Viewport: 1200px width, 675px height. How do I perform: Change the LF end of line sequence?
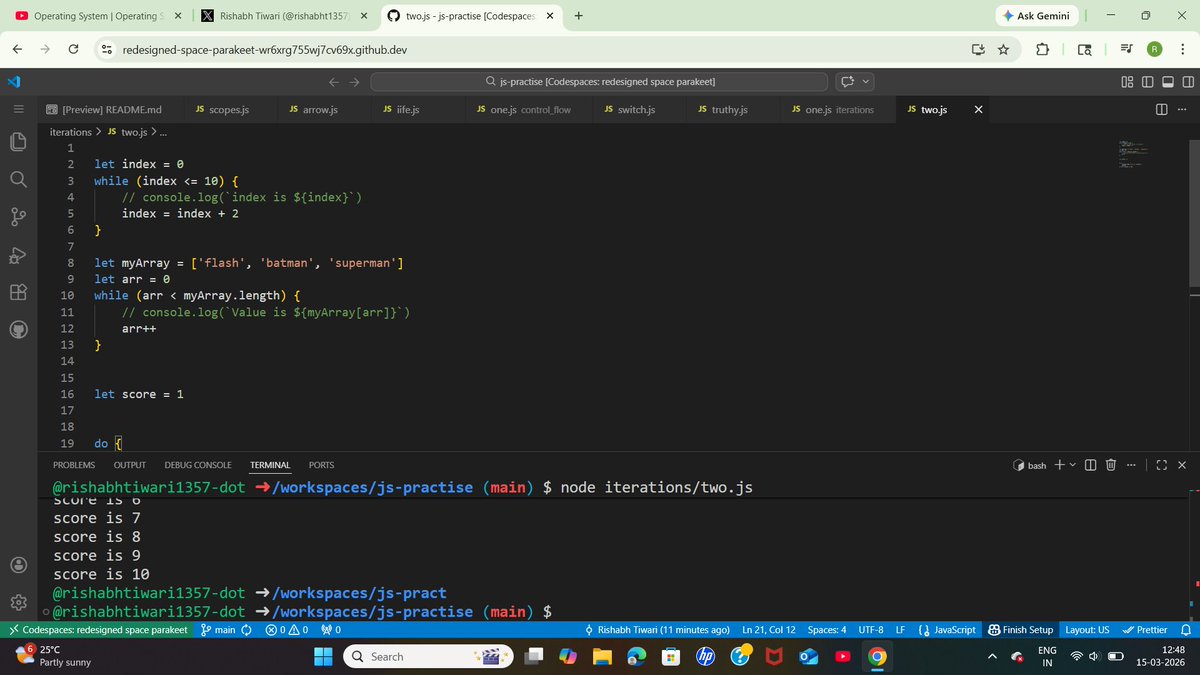[900, 630]
